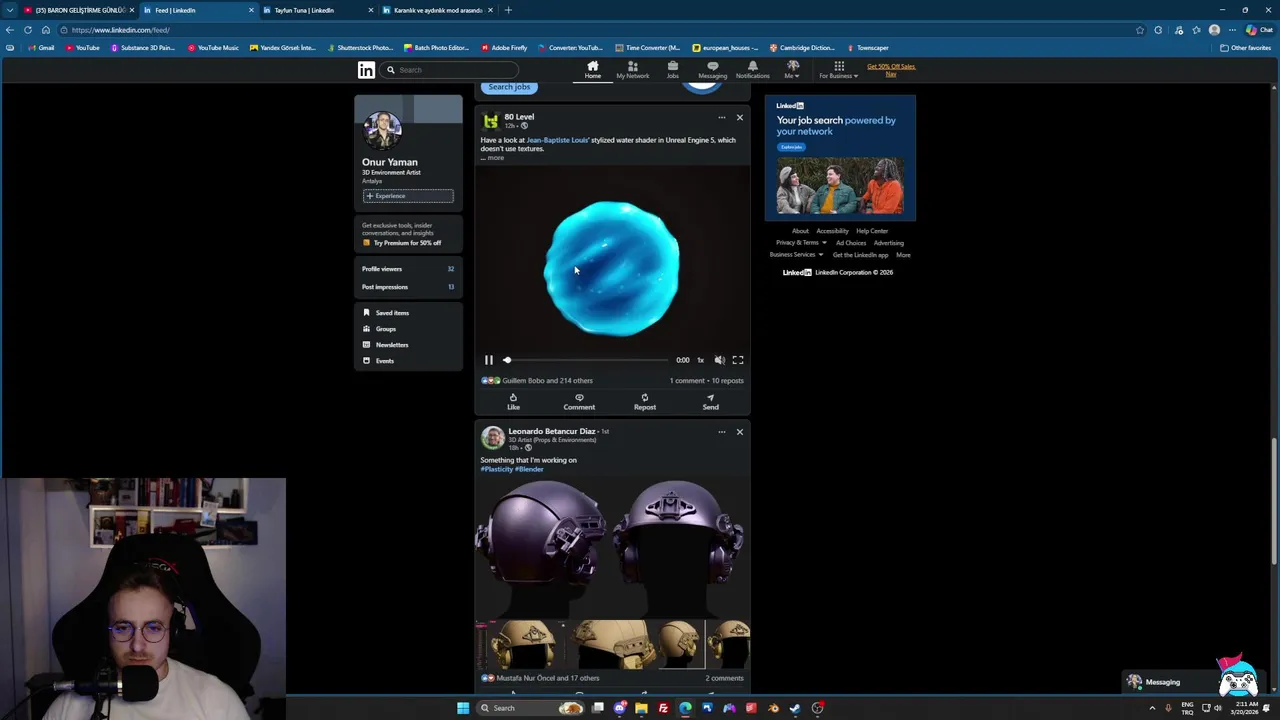The width and height of the screenshot is (1280, 720).
Task: Open My Network page
Action: pyautogui.click(x=632, y=70)
